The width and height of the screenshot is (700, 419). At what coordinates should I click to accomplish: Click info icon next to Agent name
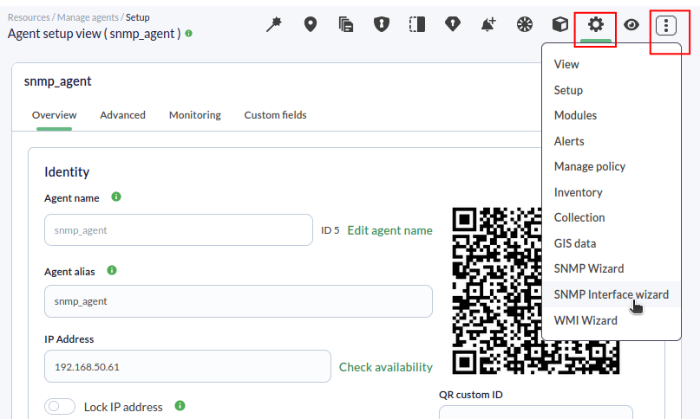point(116,197)
